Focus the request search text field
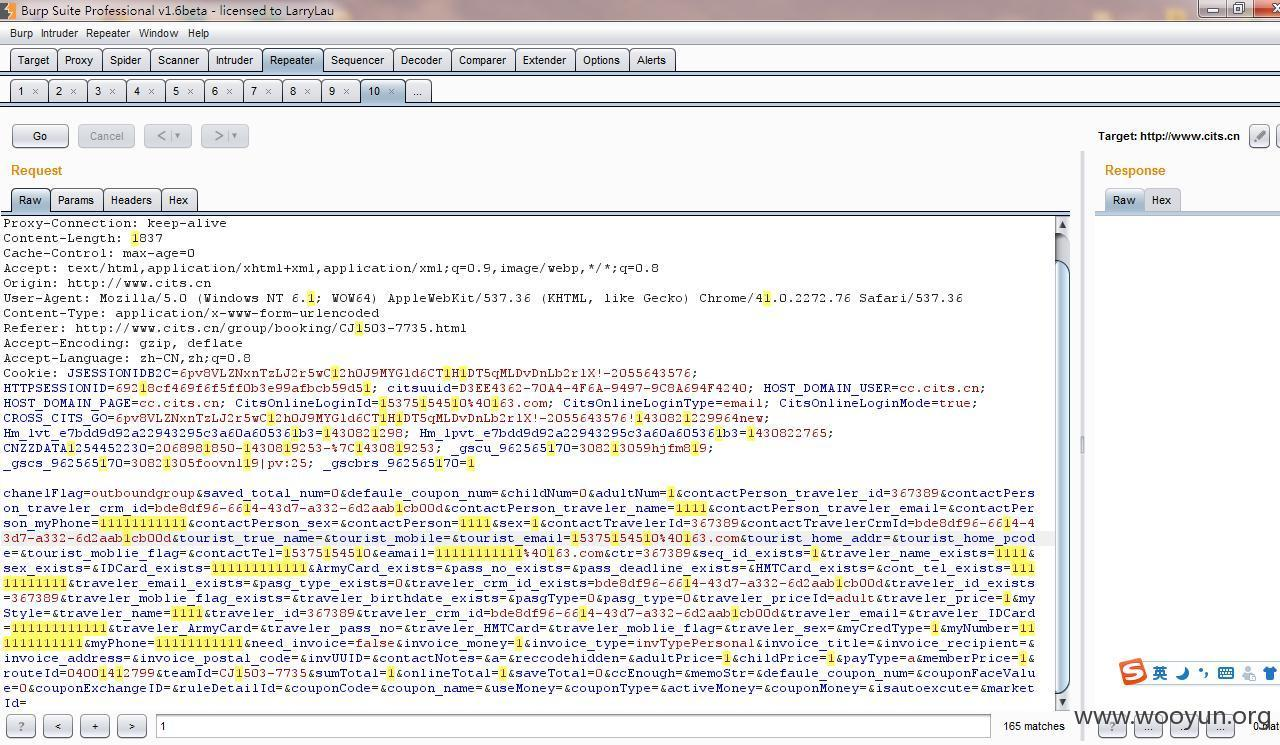The height and width of the screenshot is (745, 1280). tap(573, 726)
